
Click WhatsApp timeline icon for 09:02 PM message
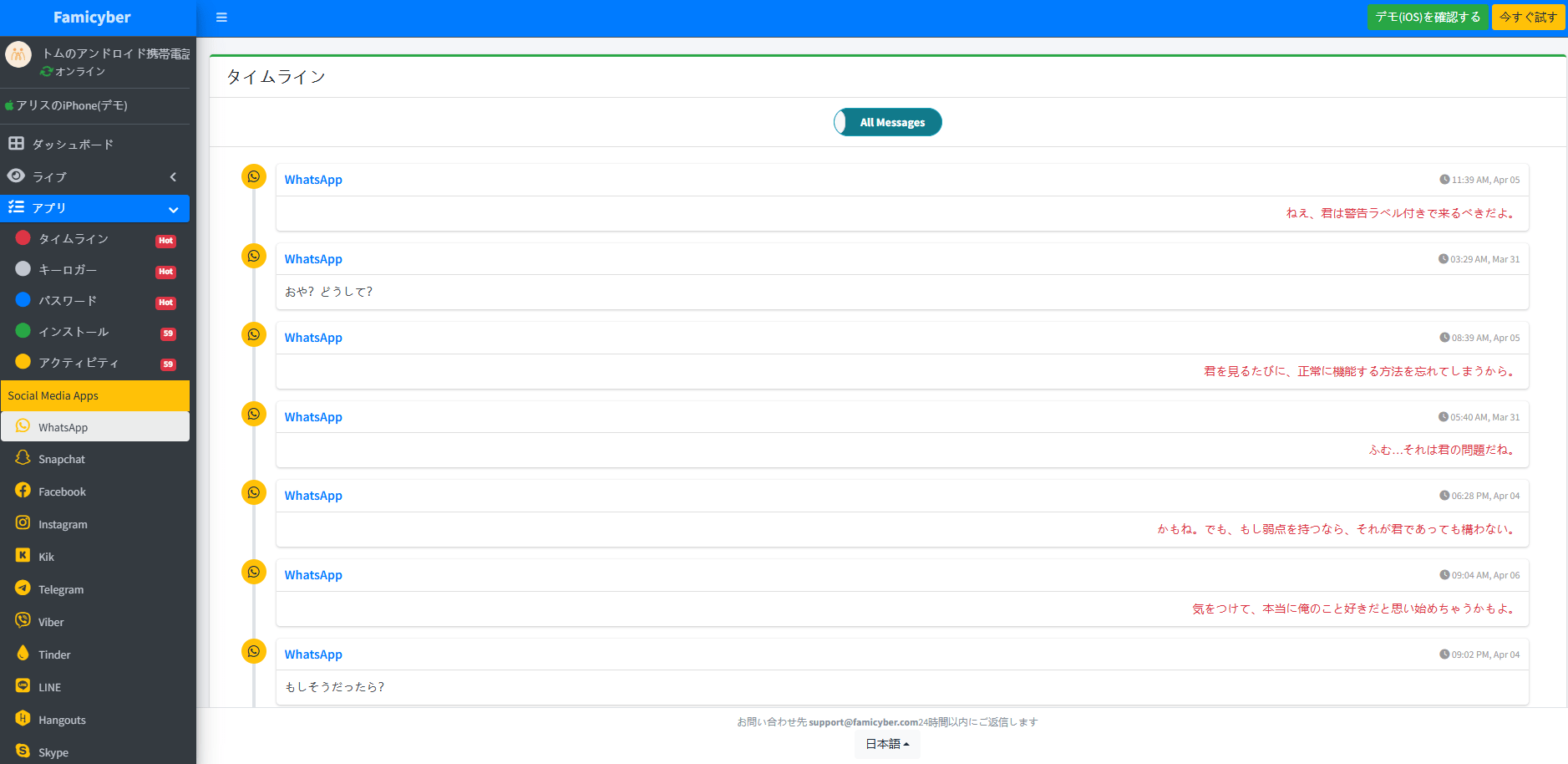point(254,651)
